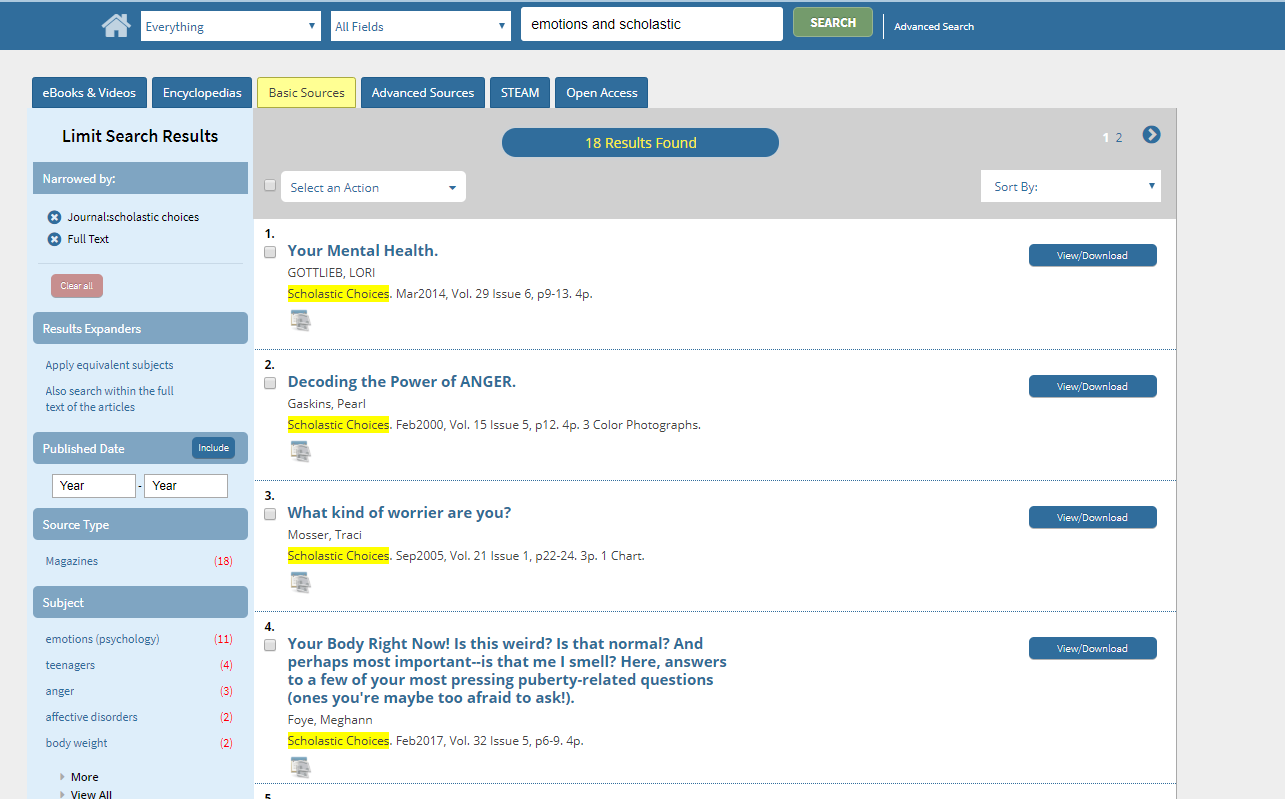Expand 'More' subjects in sidebar
Viewport: 1285px width, 799px height.
(84, 777)
